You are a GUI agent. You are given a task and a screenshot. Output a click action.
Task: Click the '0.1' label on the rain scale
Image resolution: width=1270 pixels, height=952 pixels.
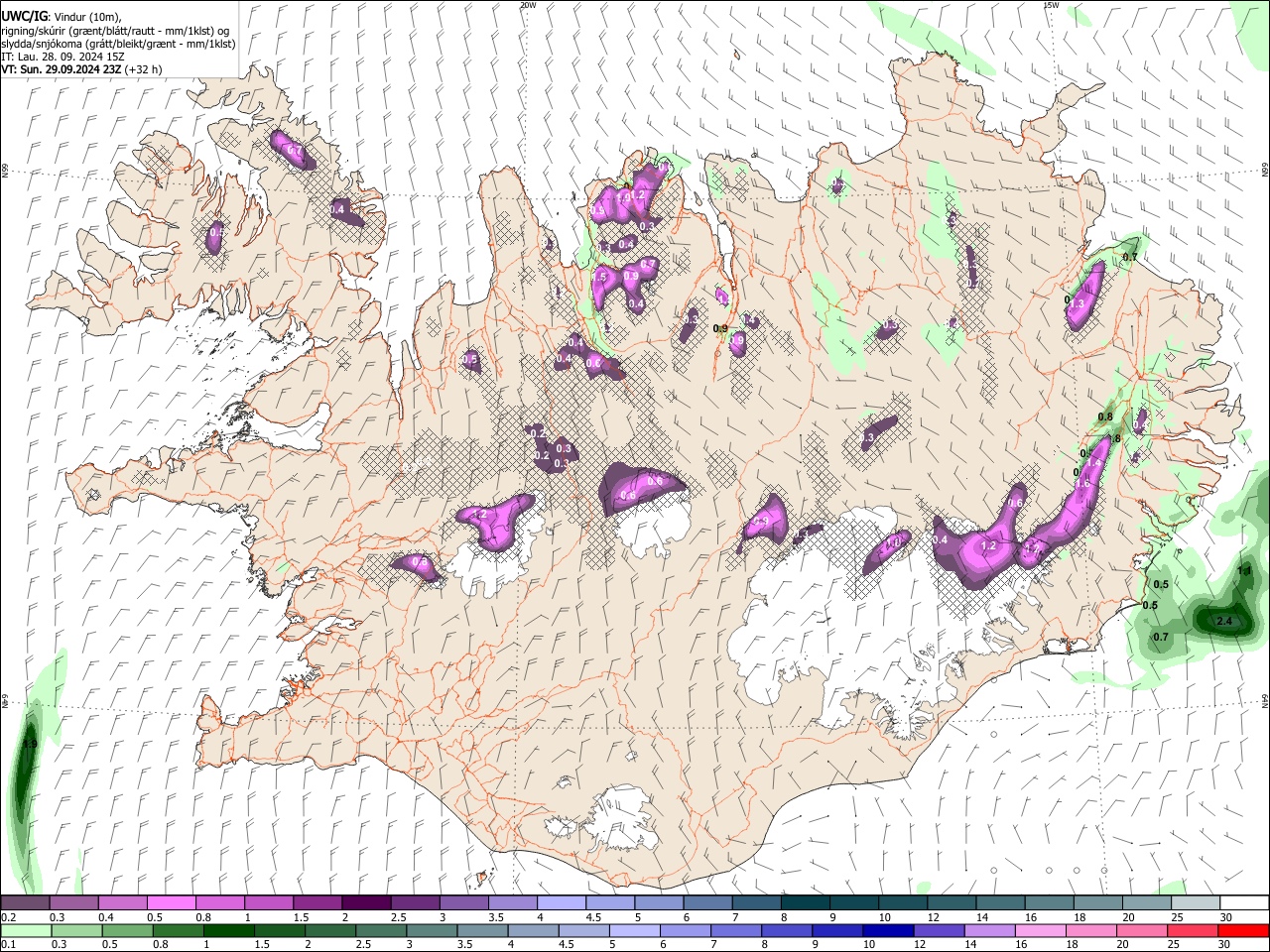pos(8,944)
